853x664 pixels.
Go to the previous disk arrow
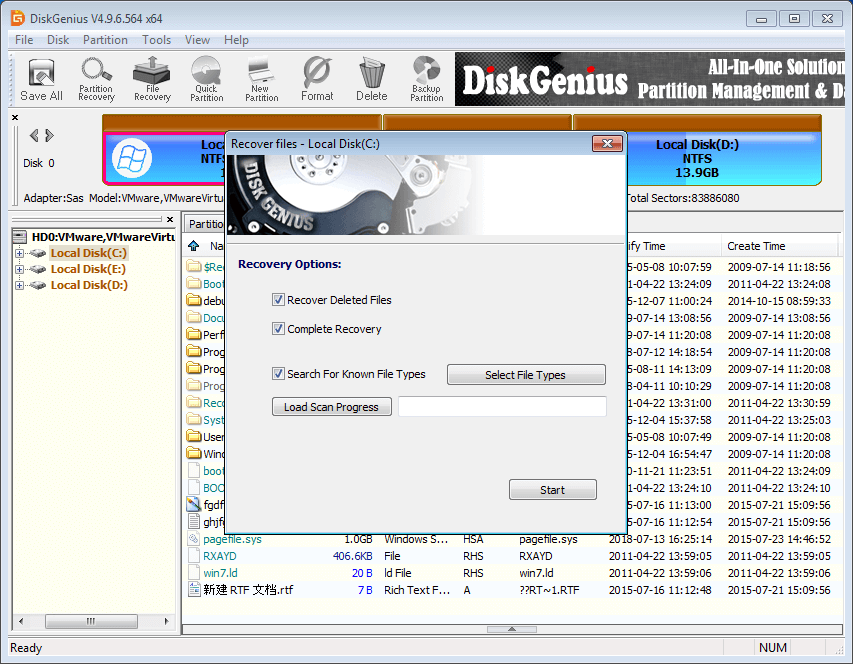(34, 135)
